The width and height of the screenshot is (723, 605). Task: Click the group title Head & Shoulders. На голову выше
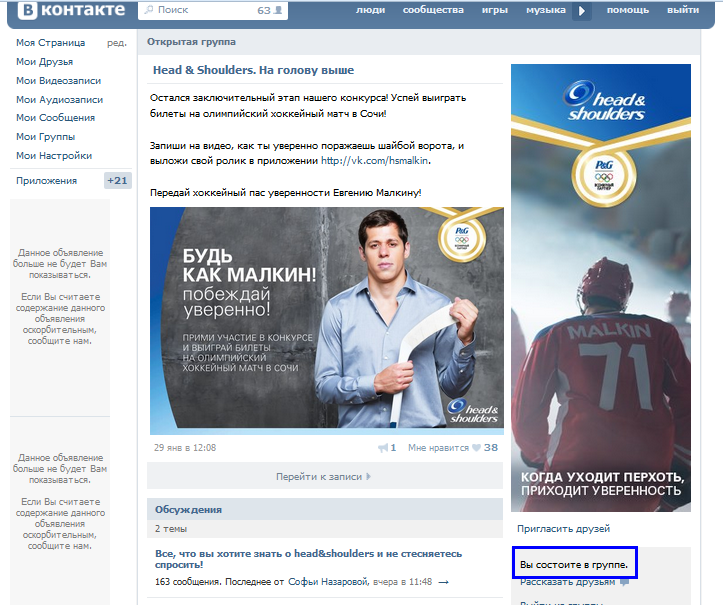253,70
